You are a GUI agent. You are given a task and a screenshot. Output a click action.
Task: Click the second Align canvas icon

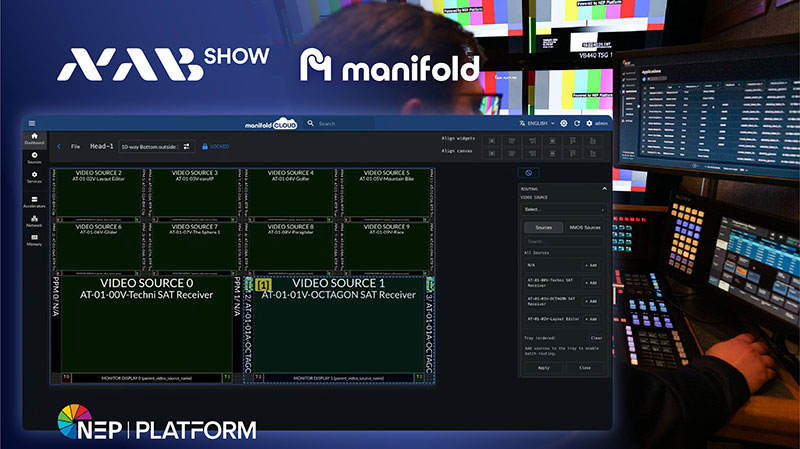(x=512, y=153)
